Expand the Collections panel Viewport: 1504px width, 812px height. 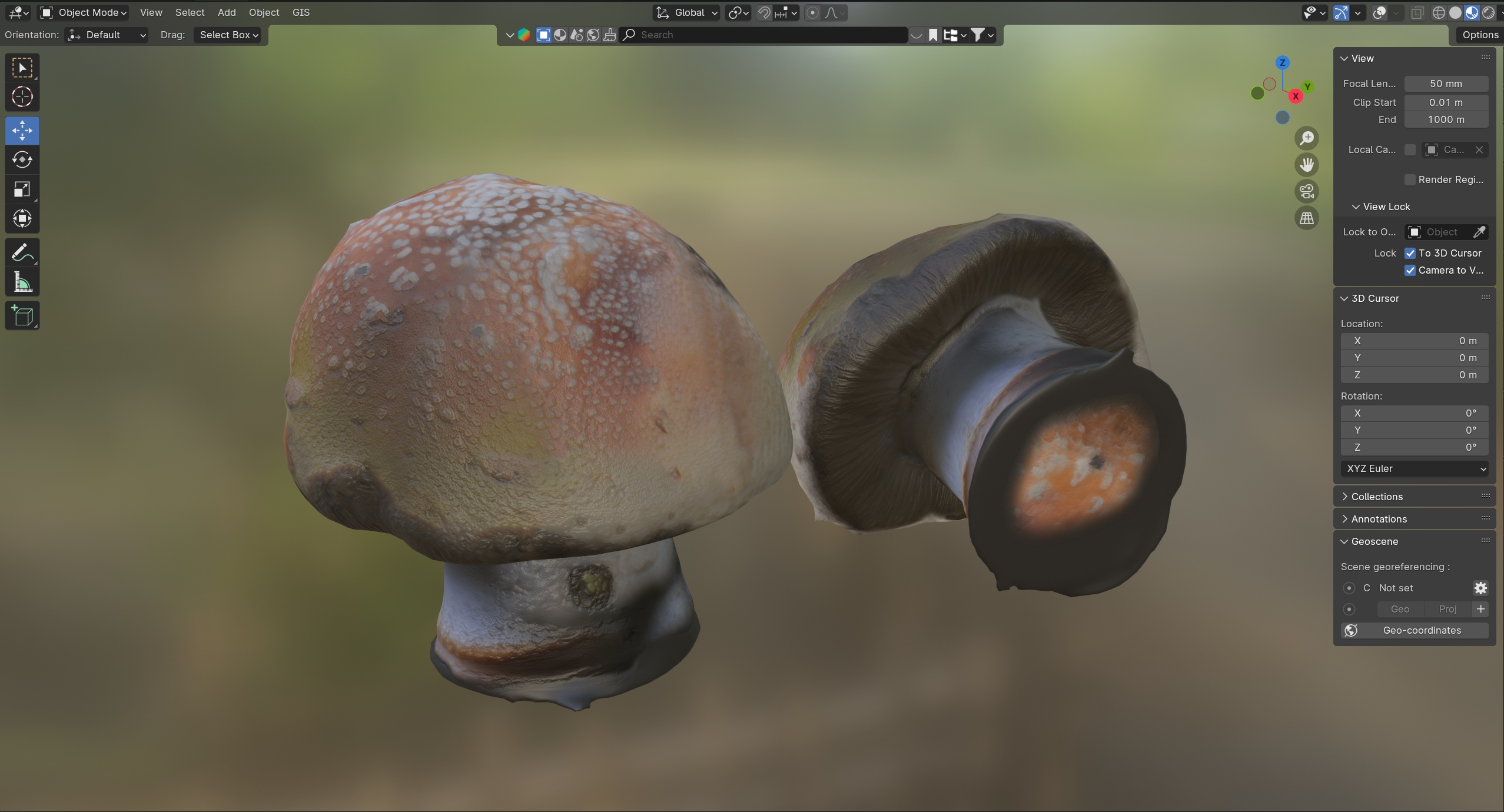(1376, 497)
